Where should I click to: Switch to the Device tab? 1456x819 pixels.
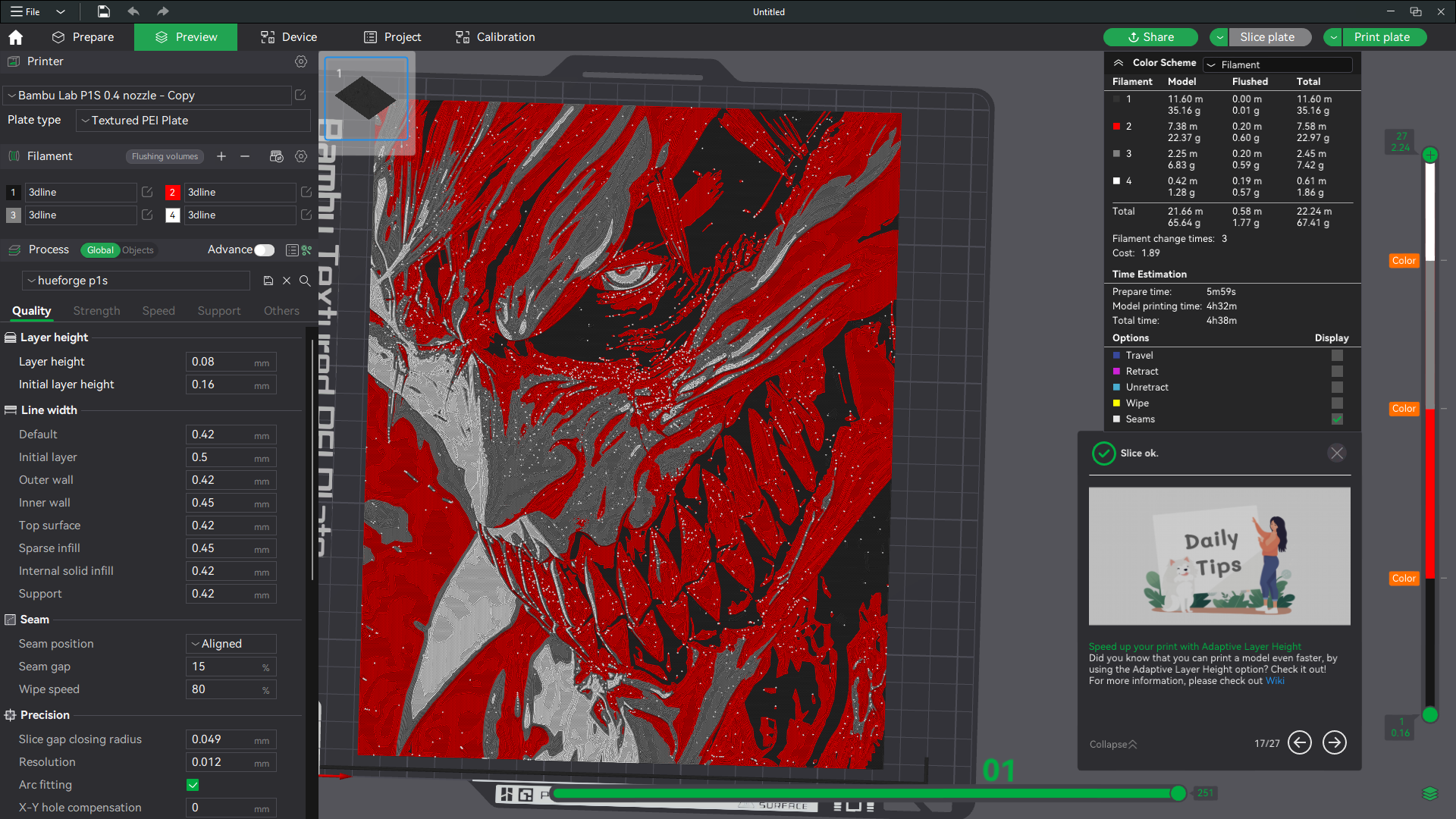(x=289, y=37)
